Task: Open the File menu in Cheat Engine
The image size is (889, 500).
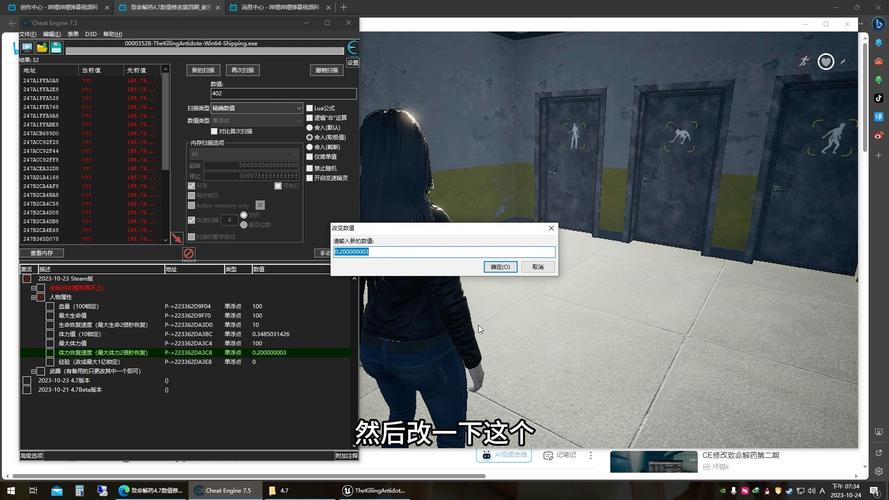Action: click(x=28, y=34)
